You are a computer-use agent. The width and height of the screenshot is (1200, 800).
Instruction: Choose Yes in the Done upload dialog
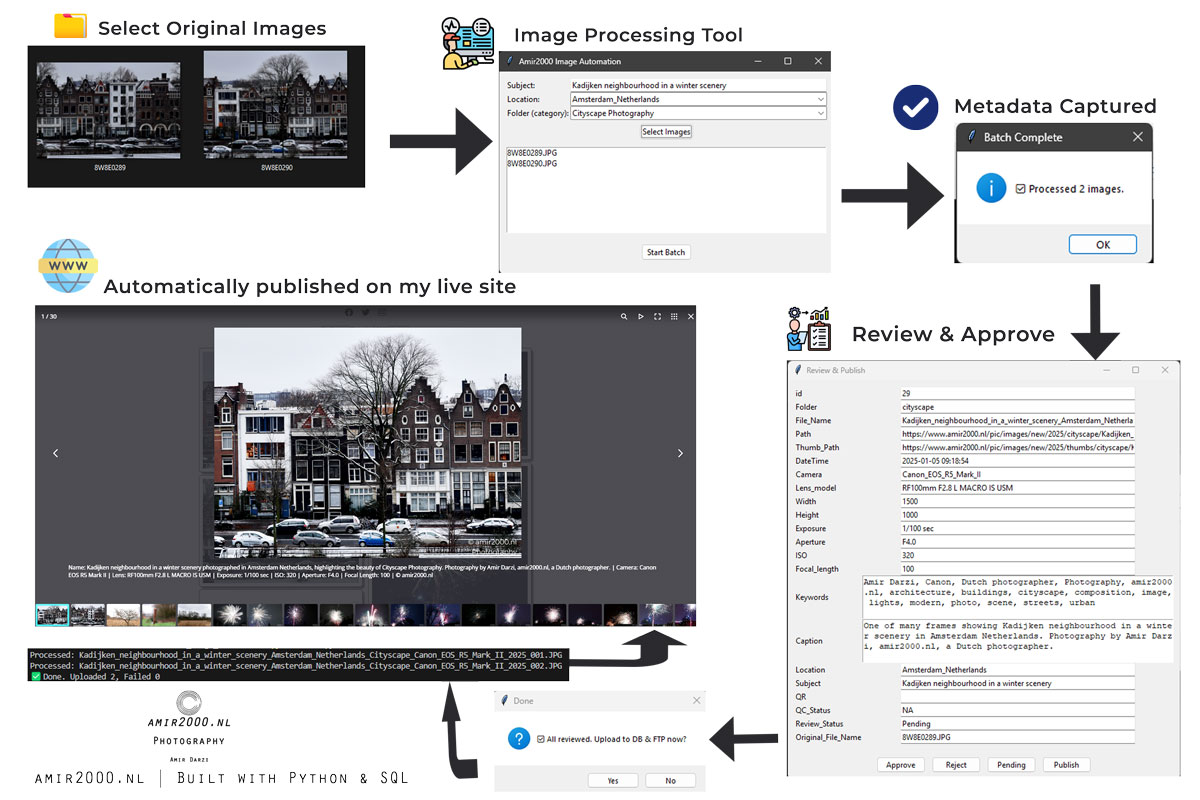pos(613,781)
